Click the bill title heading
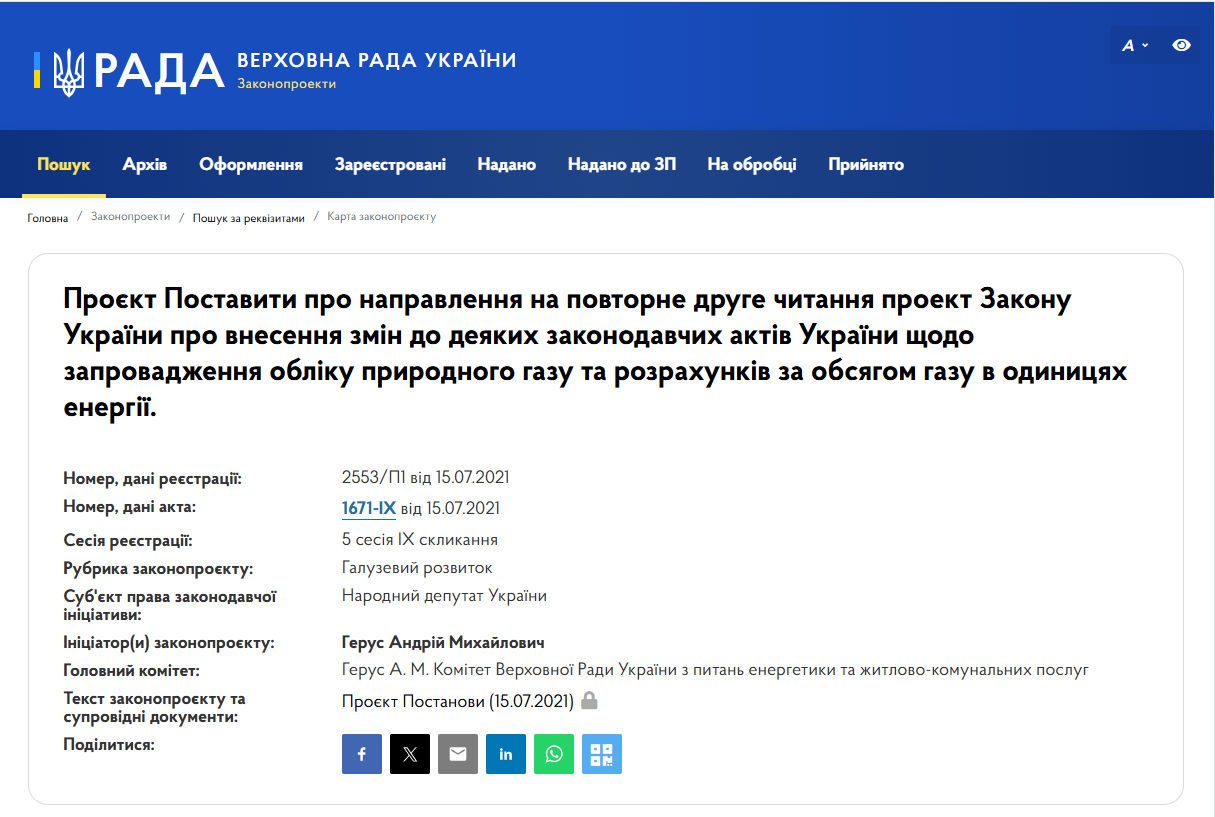The width and height of the screenshot is (1215, 817). (x=597, y=353)
